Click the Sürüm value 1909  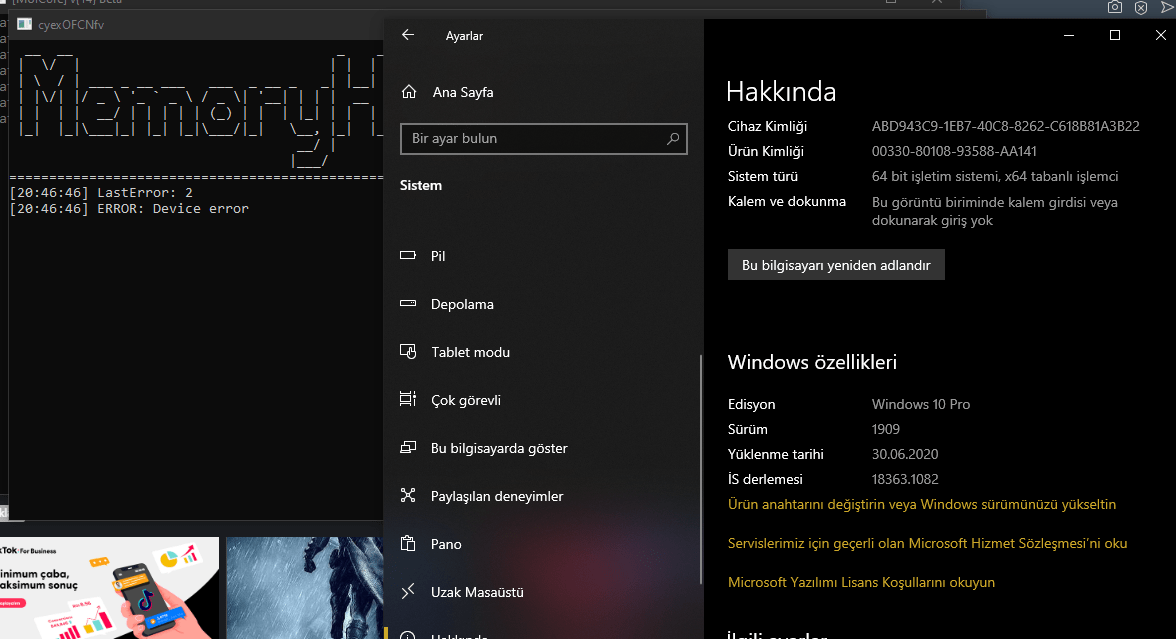[x=885, y=429]
